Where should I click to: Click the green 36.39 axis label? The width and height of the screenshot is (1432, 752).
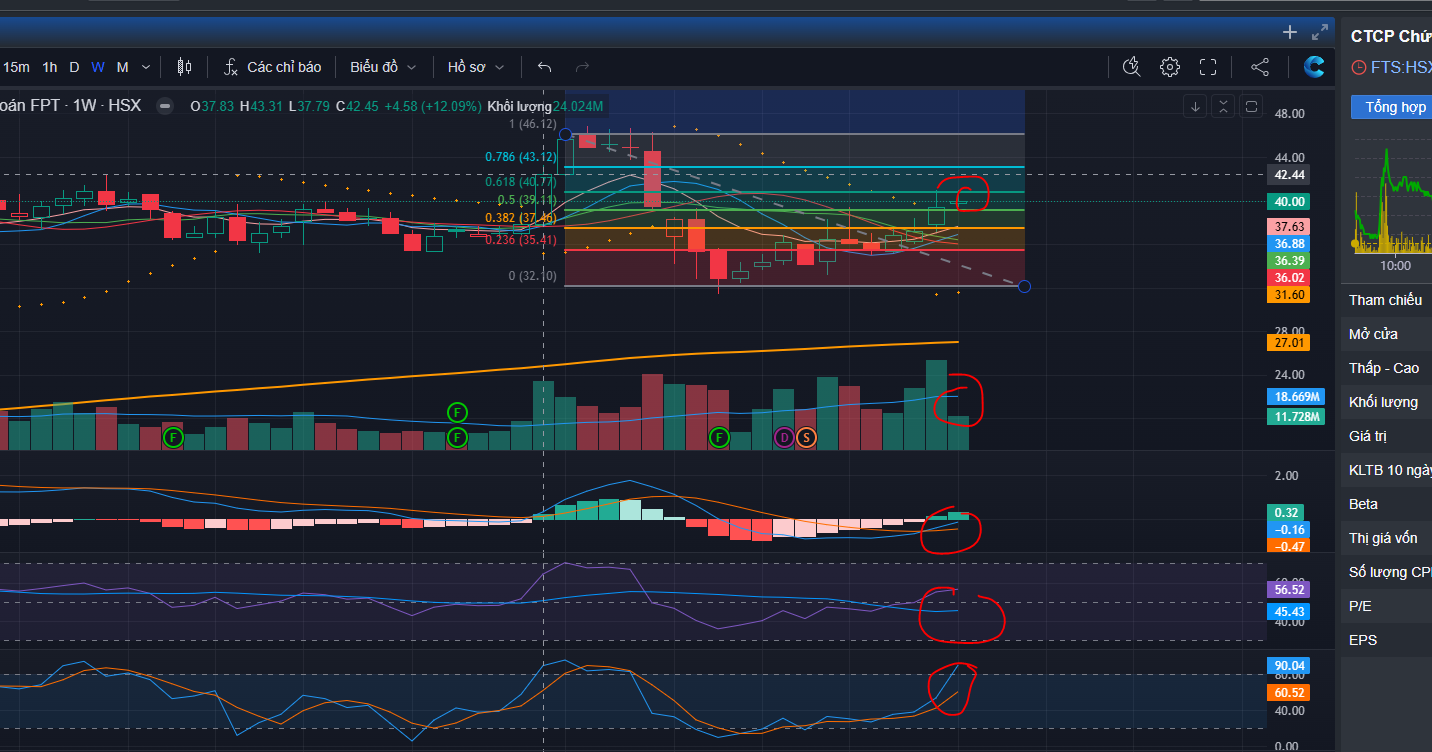pyautogui.click(x=1287, y=261)
